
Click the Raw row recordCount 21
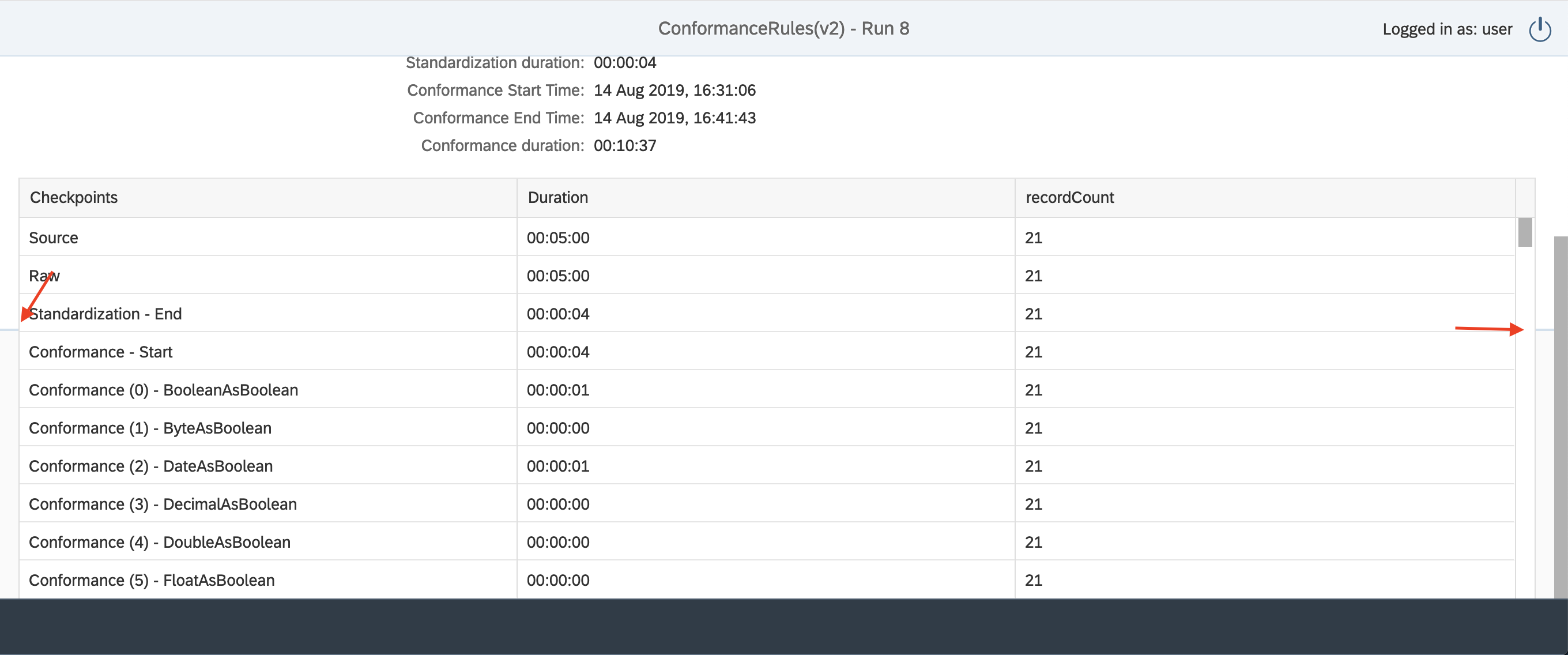pos(1034,276)
